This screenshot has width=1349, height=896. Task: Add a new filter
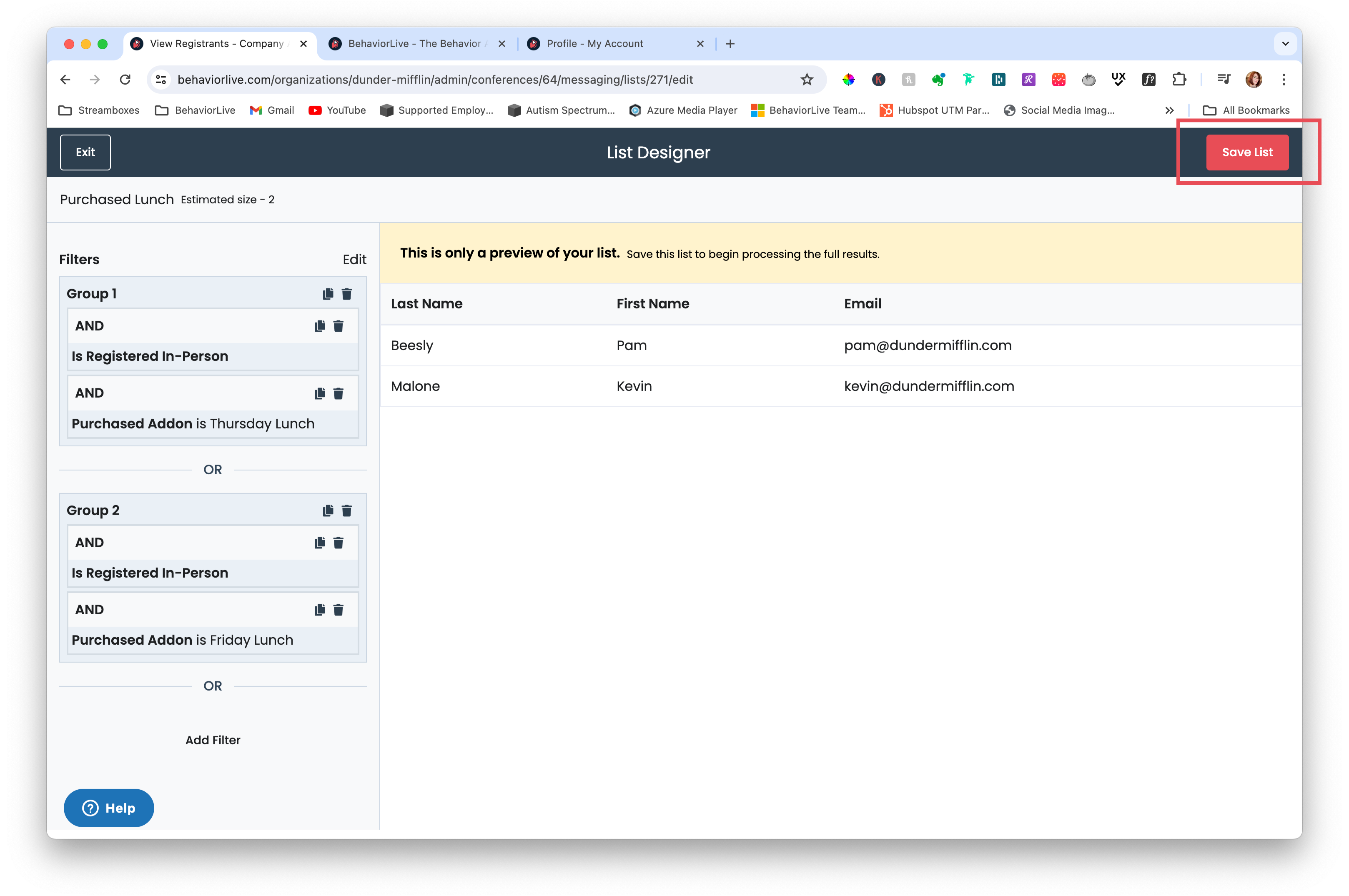[x=213, y=741]
